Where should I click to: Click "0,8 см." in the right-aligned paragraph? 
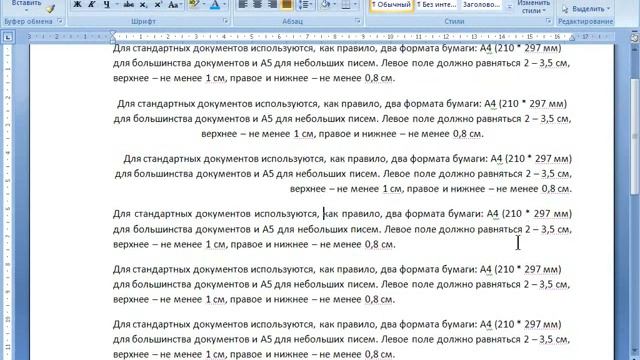tap(557, 189)
